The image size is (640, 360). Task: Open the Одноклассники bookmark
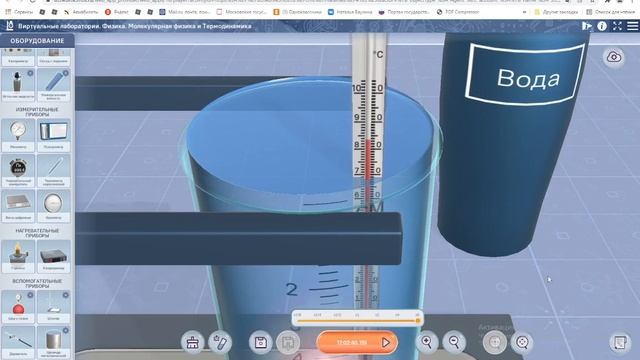(297, 12)
